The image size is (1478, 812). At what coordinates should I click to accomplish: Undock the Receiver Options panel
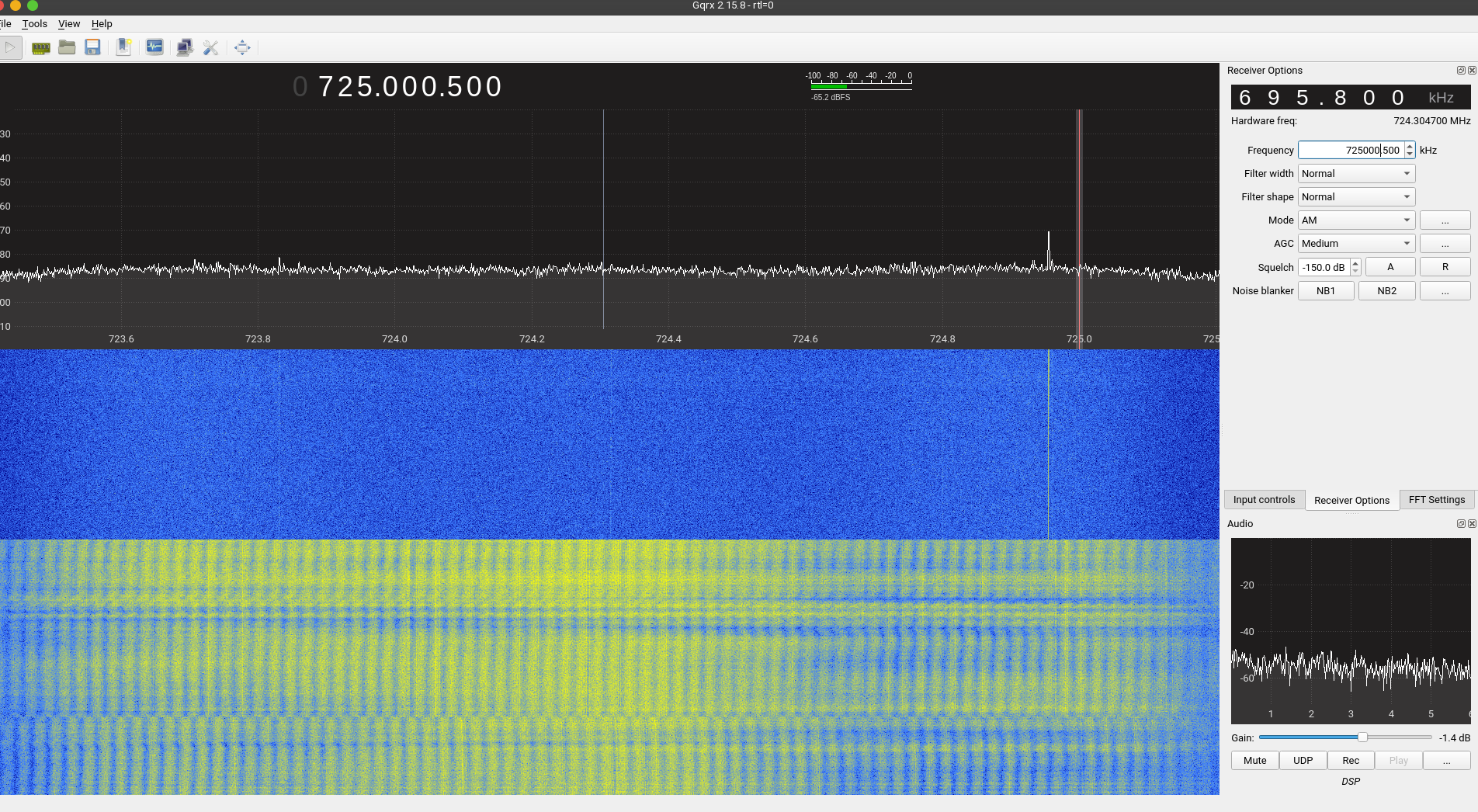pyautogui.click(x=1461, y=71)
